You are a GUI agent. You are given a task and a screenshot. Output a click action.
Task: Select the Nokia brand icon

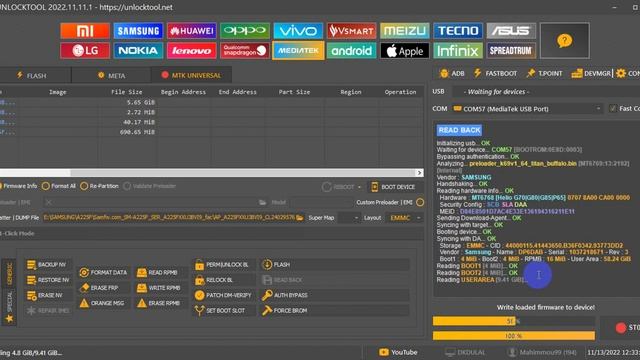pos(138,51)
